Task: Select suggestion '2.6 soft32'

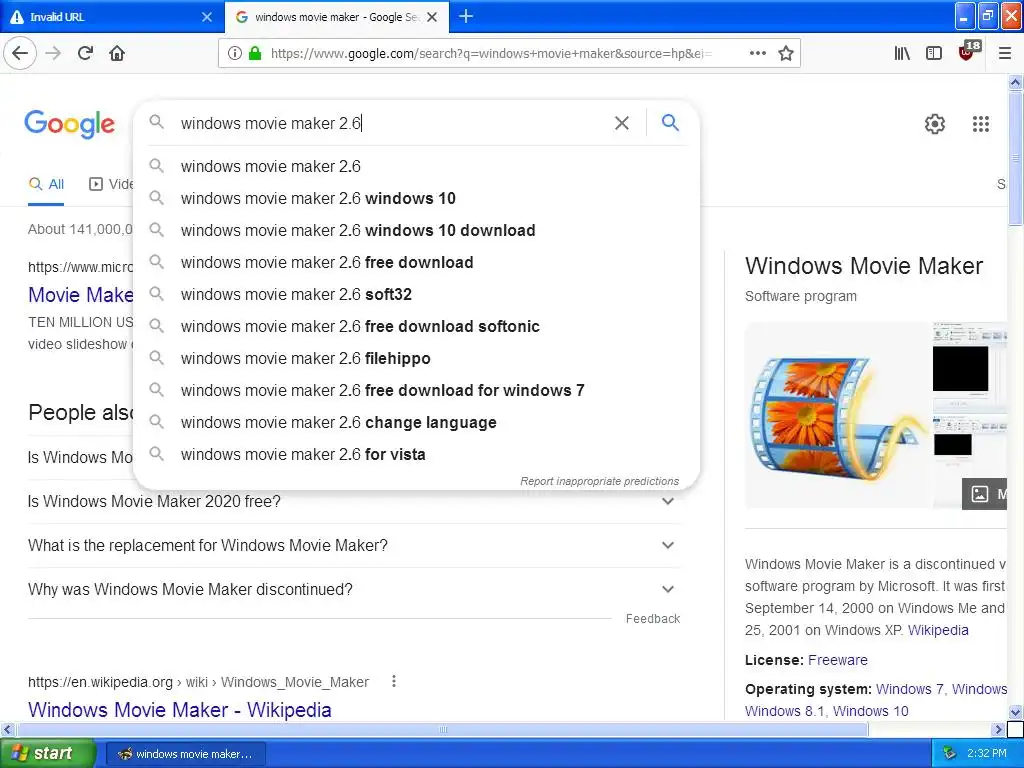Action: tap(416, 294)
